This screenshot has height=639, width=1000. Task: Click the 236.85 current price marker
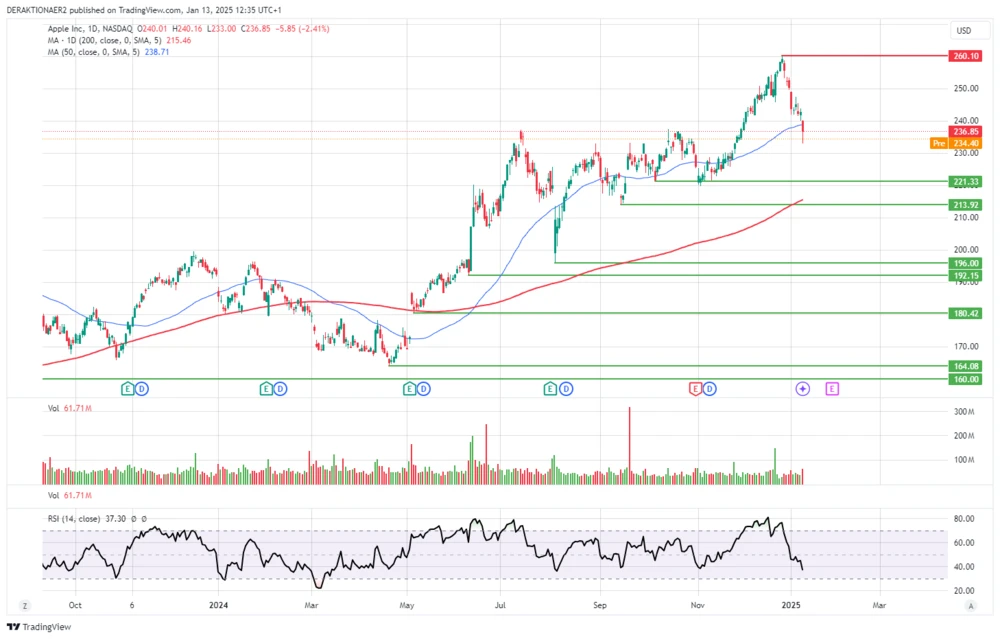click(x=965, y=131)
